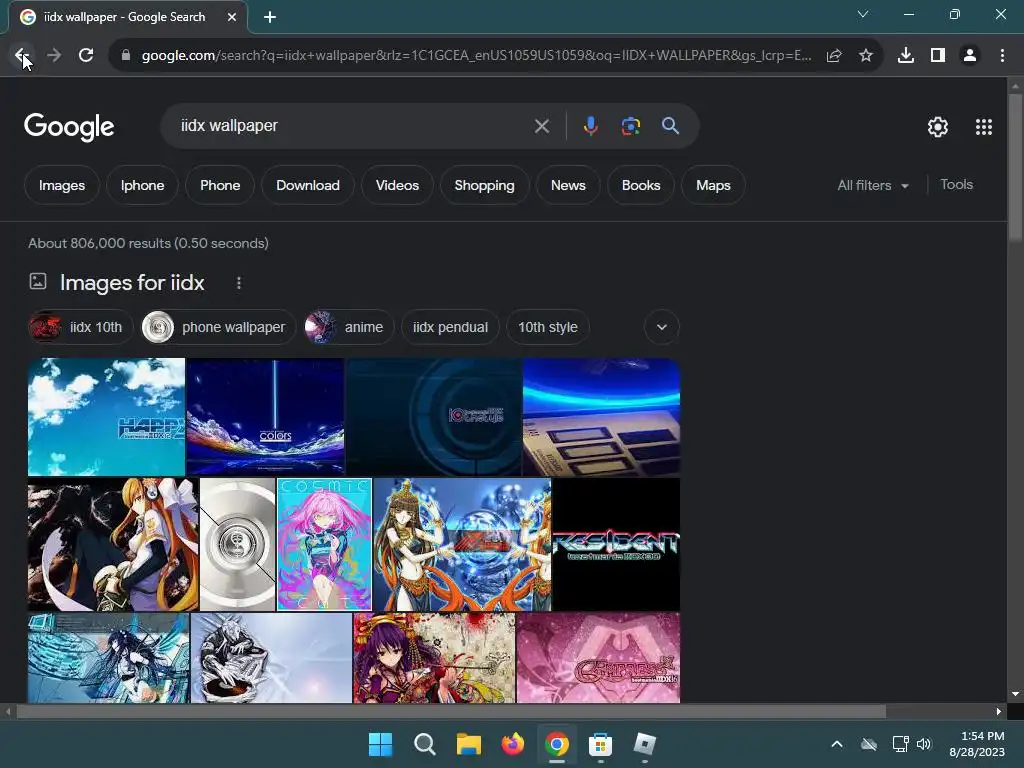
Task: Open the colors night sky thumbnail
Action: pos(265,417)
